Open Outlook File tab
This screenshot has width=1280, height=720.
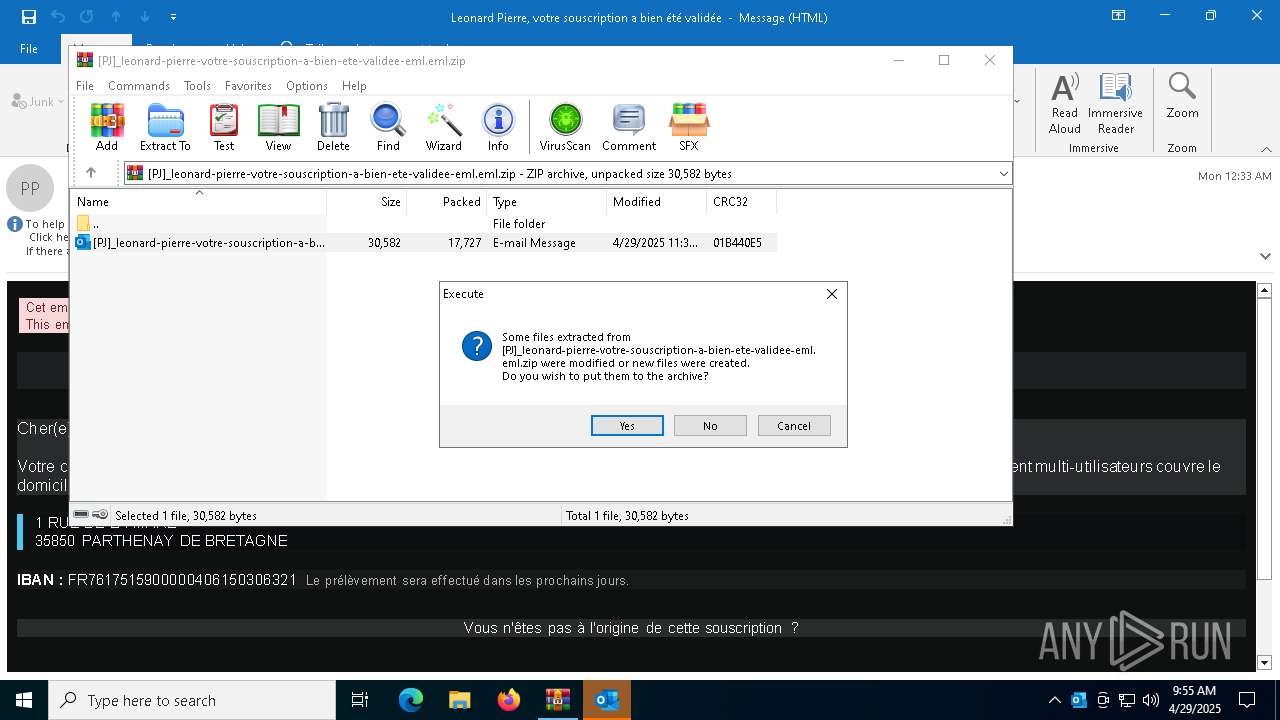[x=29, y=48]
